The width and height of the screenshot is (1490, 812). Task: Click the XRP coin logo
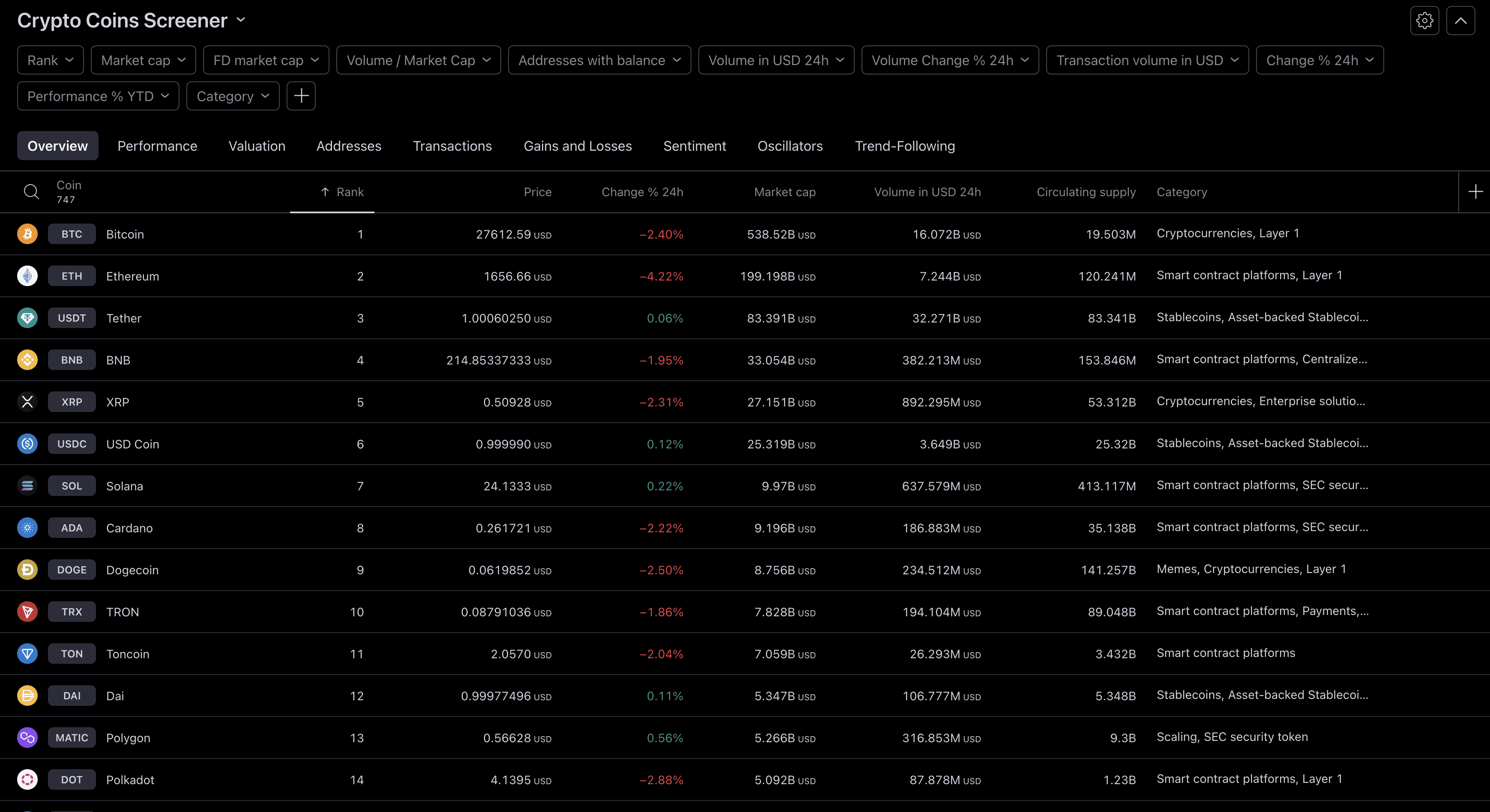pos(27,402)
